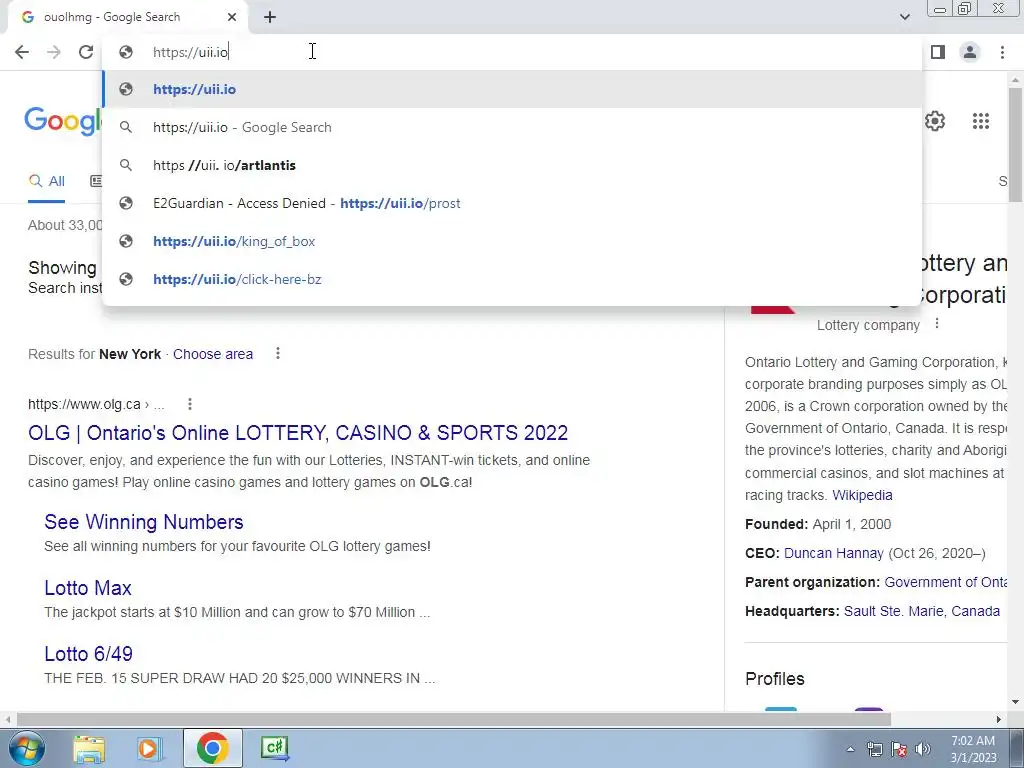The height and width of the screenshot is (768, 1024).
Task: Open Windows Explorer from the taskbar
Action: click(89, 748)
